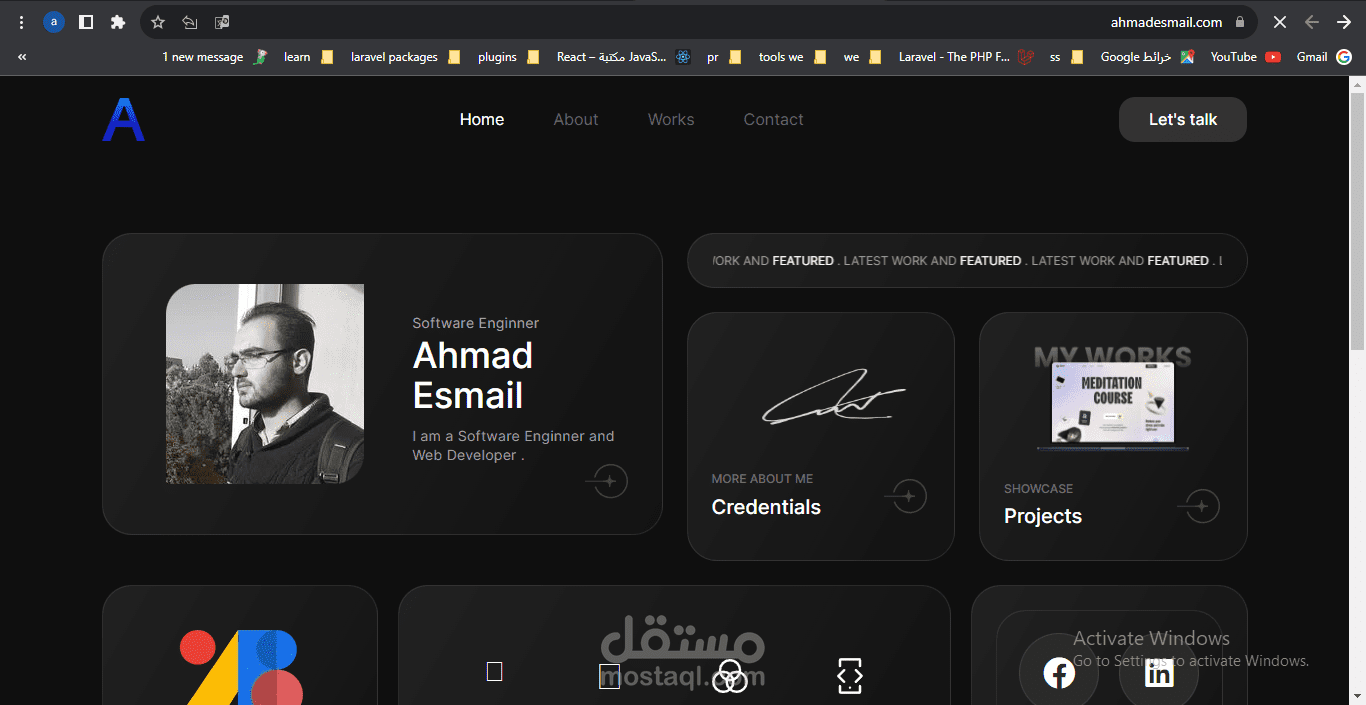Open the Facebook social icon
The image size is (1366, 705).
click(1059, 674)
